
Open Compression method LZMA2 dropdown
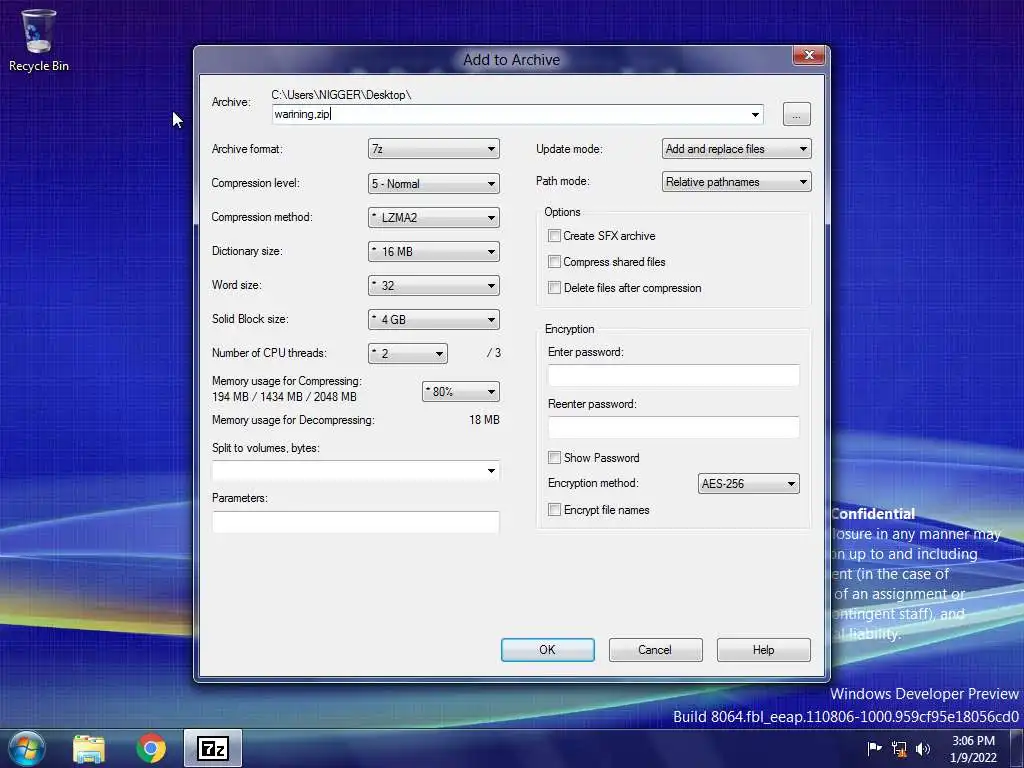pyautogui.click(x=434, y=217)
